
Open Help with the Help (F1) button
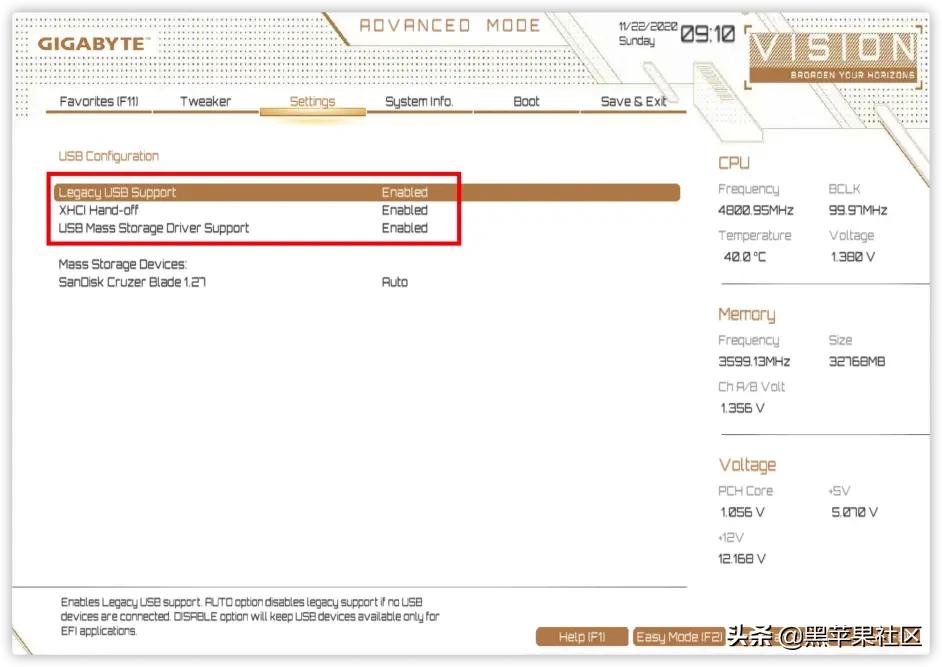(x=583, y=636)
